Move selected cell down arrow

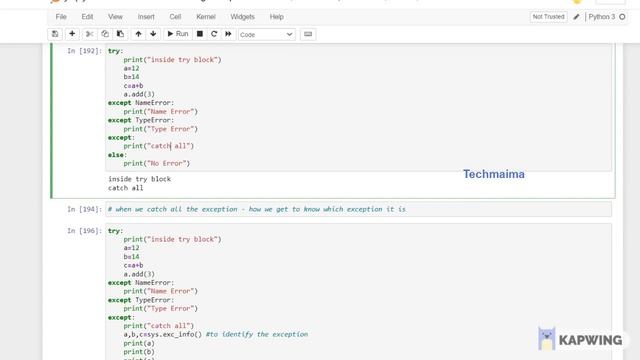pyautogui.click(x=153, y=34)
